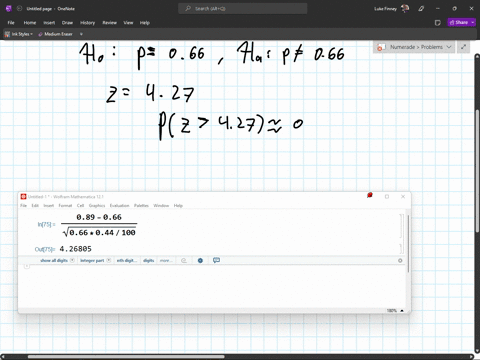Click the 'more...' suggestions button

pos(166,260)
